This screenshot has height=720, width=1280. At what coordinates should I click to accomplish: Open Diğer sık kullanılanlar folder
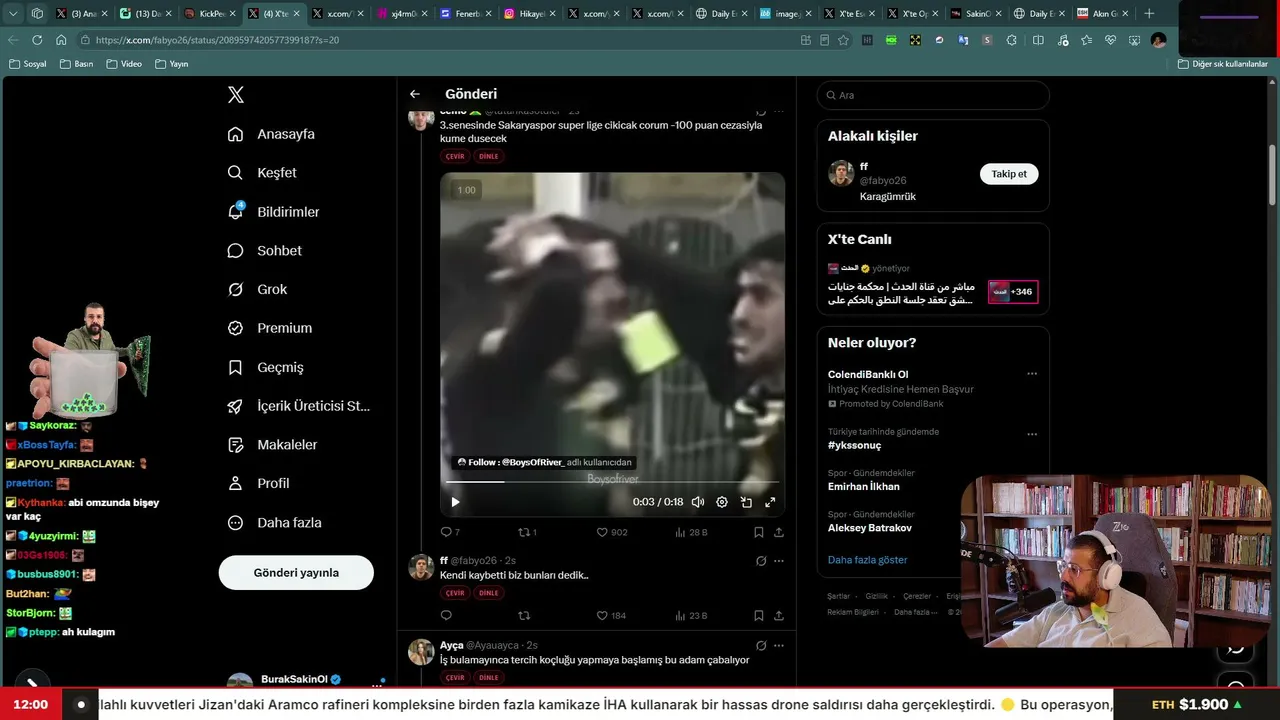(x=1222, y=64)
